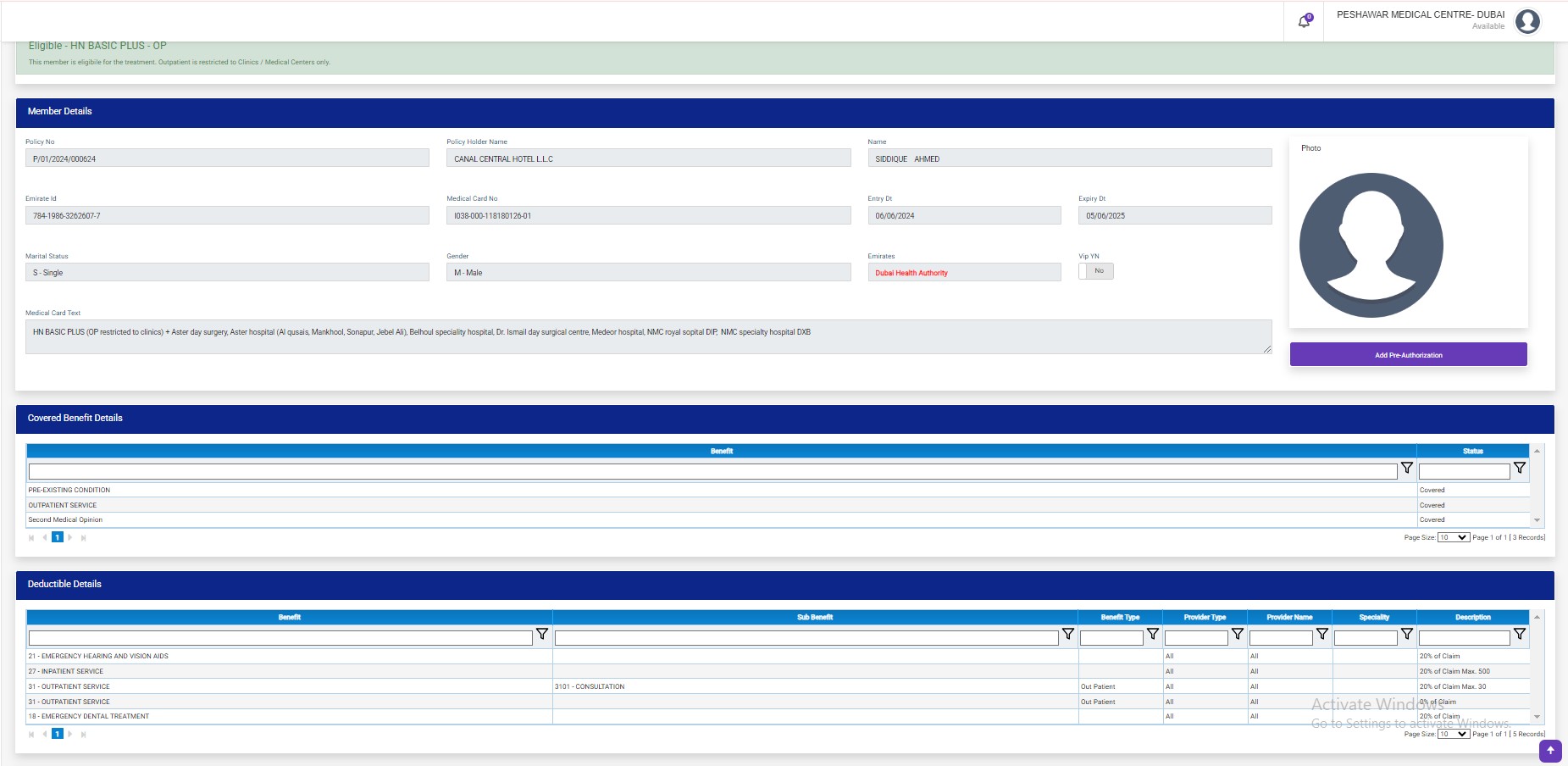Viewport: 1568px width, 766px height.
Task: Click the Benefit Type filter funnel icon
Action: 1152,635
